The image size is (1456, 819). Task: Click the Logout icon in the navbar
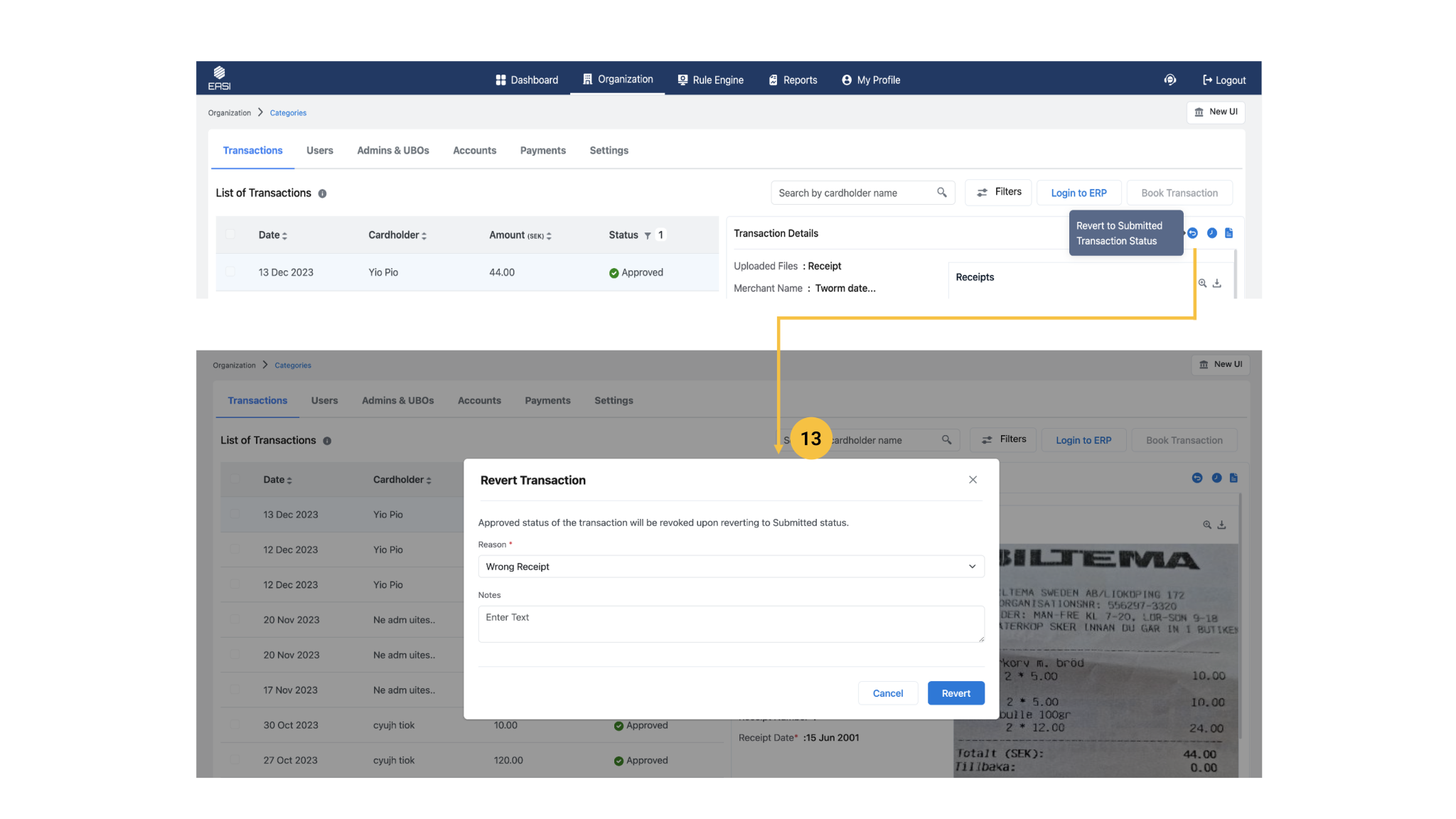1206,80
